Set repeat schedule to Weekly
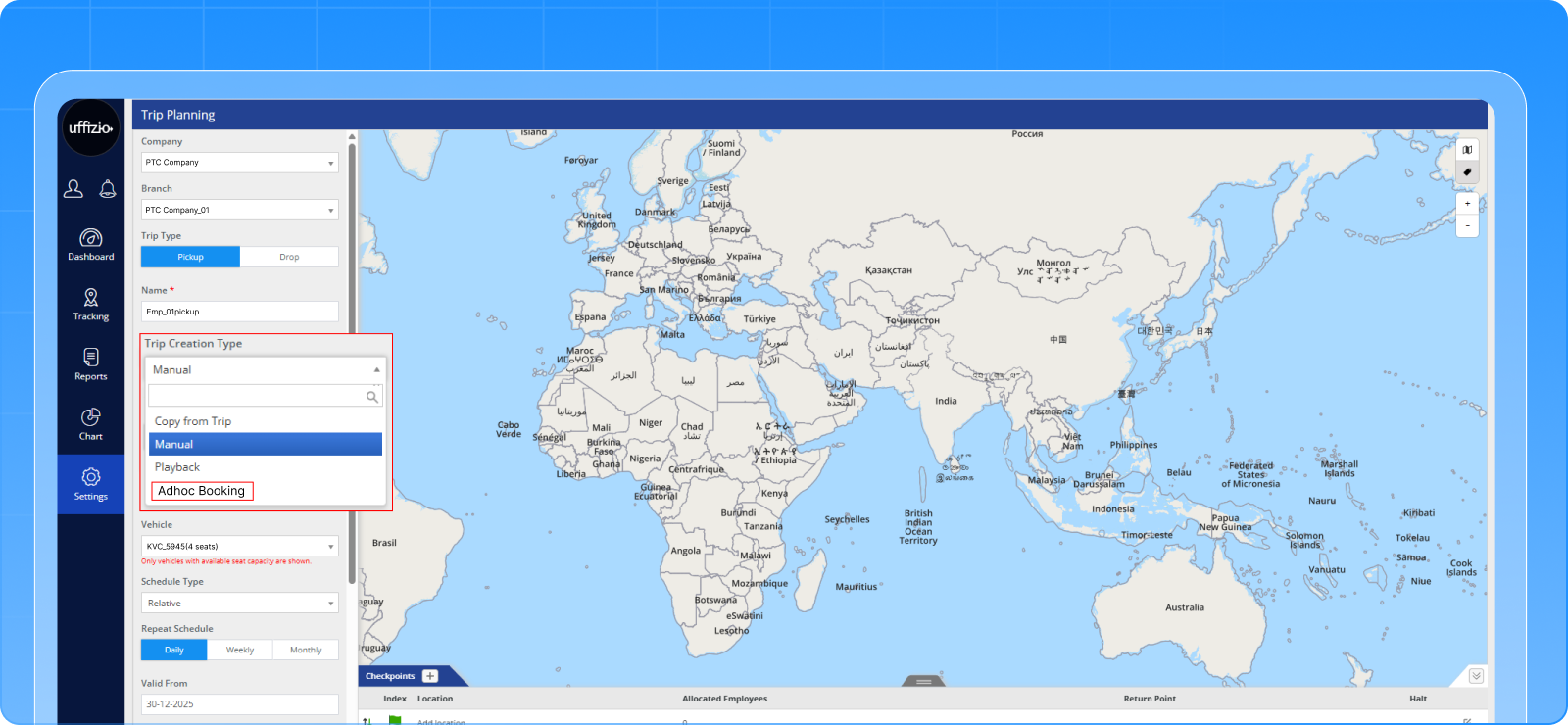Screen dimensions: 1568x725 (x=240, y=650)
